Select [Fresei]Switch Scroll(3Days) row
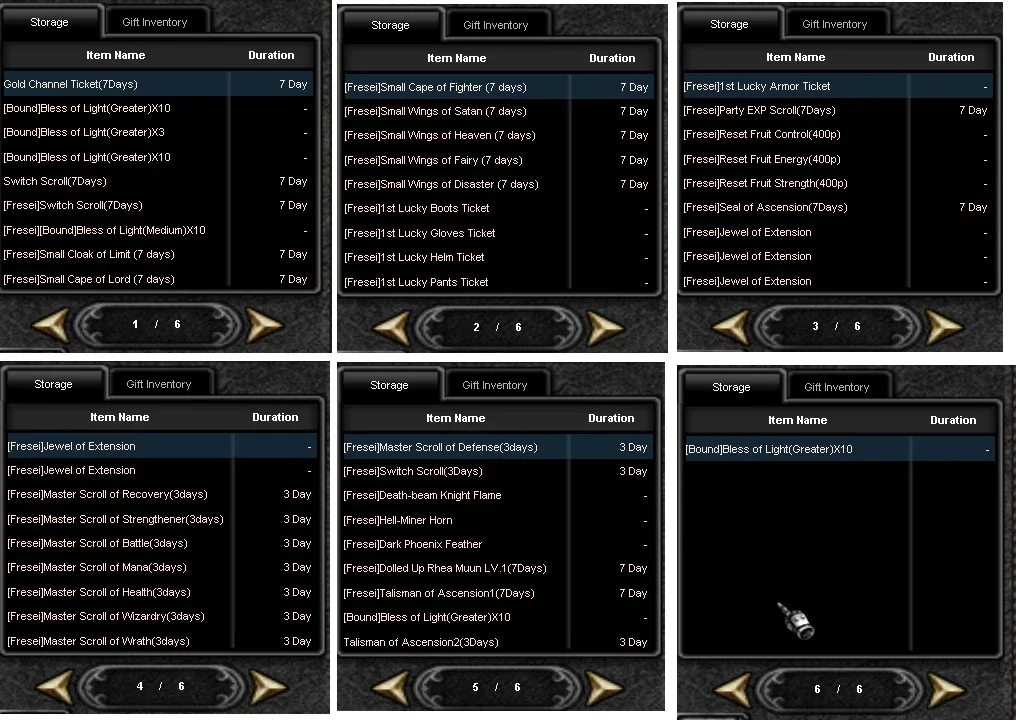Image resolution: width=1016 pixels, height=721 pixels. 498,472
